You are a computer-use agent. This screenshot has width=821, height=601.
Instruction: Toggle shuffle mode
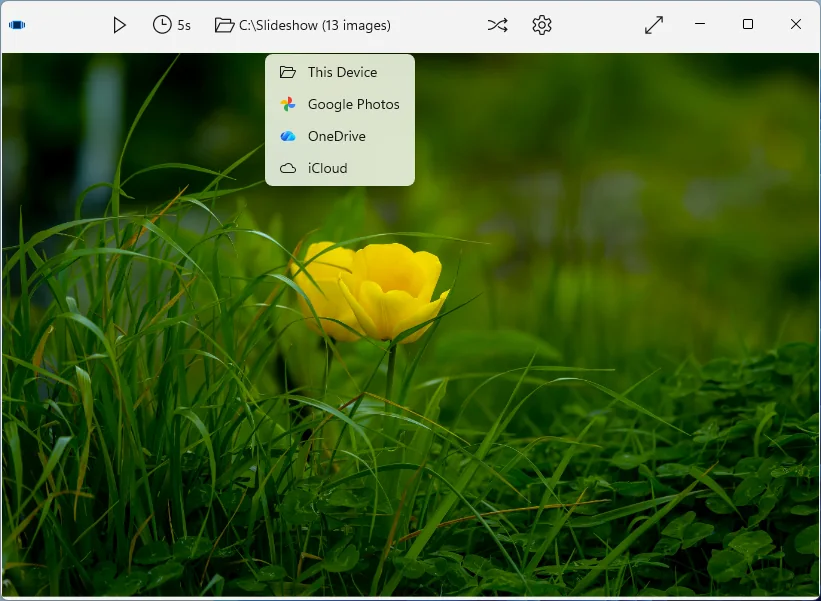coord(497,25)
